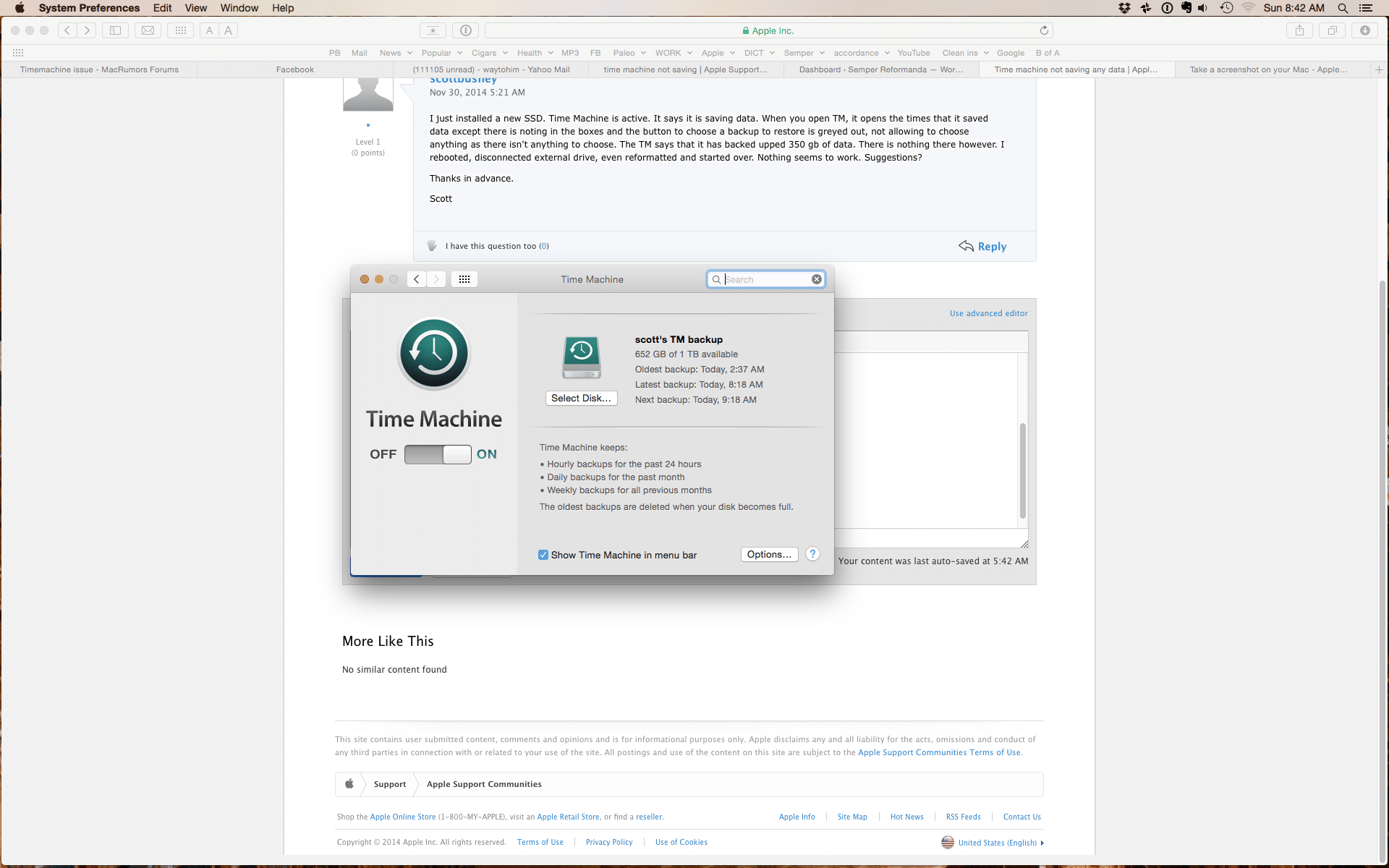
Task: Switch to Yahoo Mail tab
Action: click(x=491, y=69)
